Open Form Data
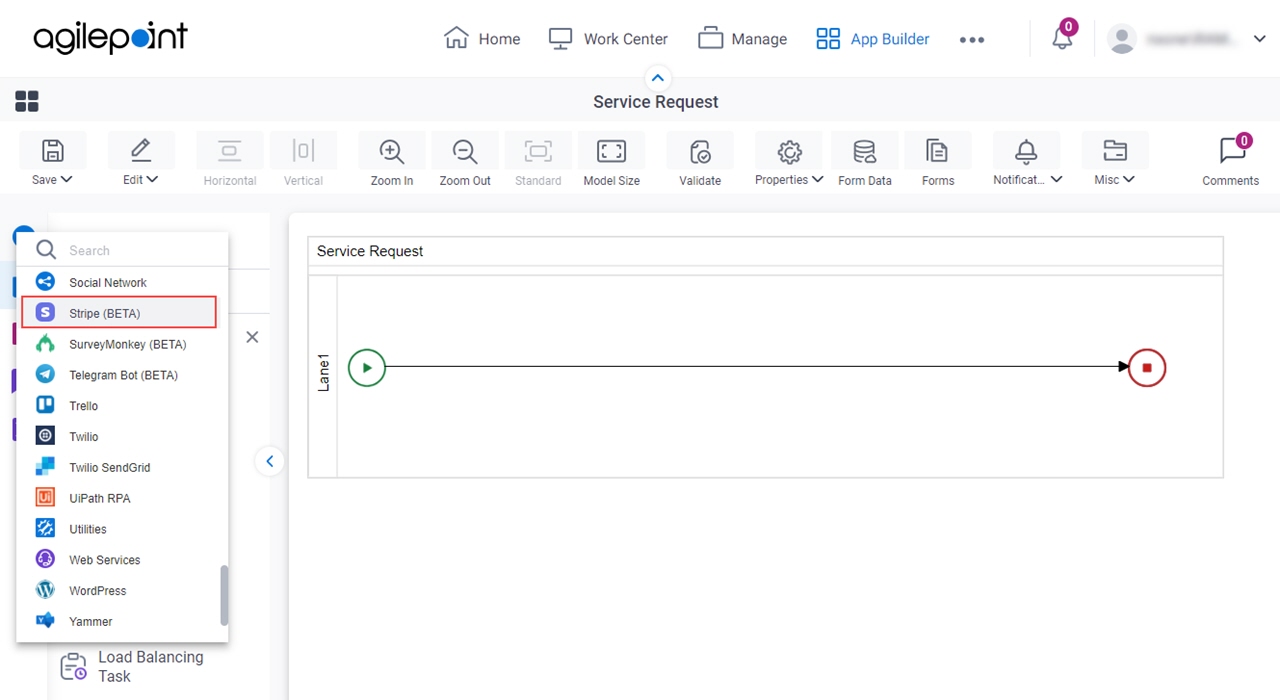 (865, 160)
